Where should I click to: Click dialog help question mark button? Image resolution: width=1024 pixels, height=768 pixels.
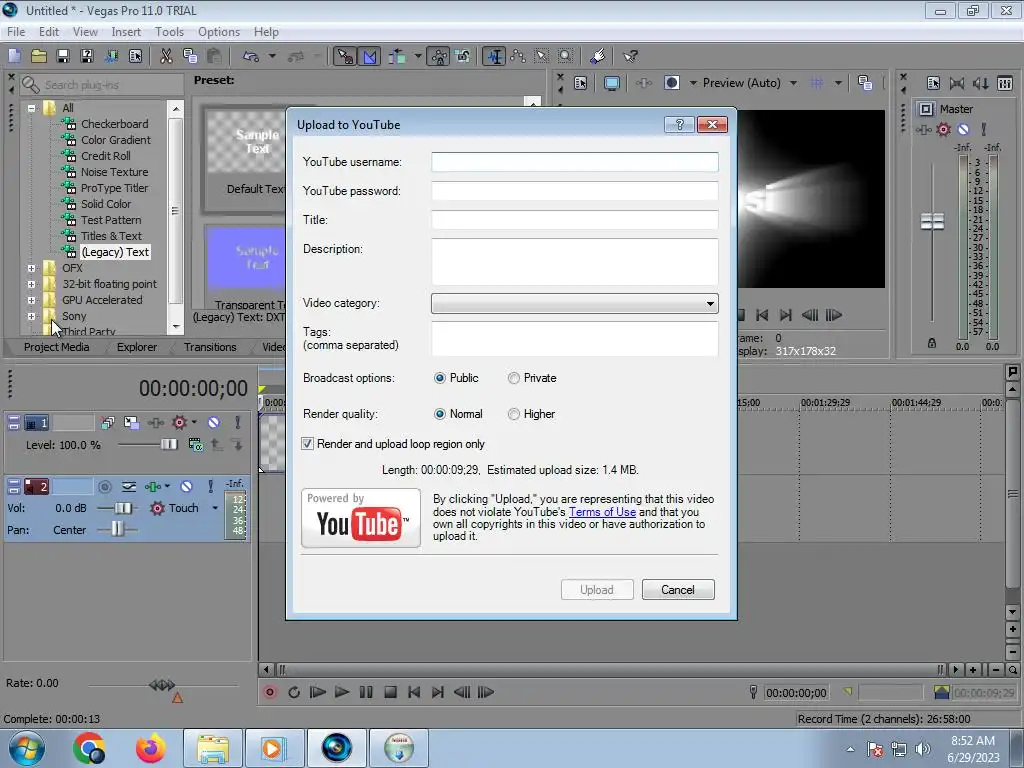pyautogui.click(x=679, y=125)
